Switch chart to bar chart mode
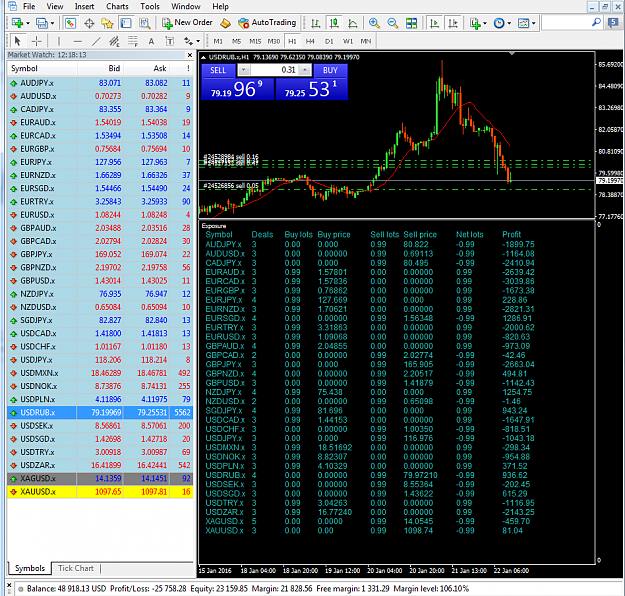 click(x=315, y=23)
